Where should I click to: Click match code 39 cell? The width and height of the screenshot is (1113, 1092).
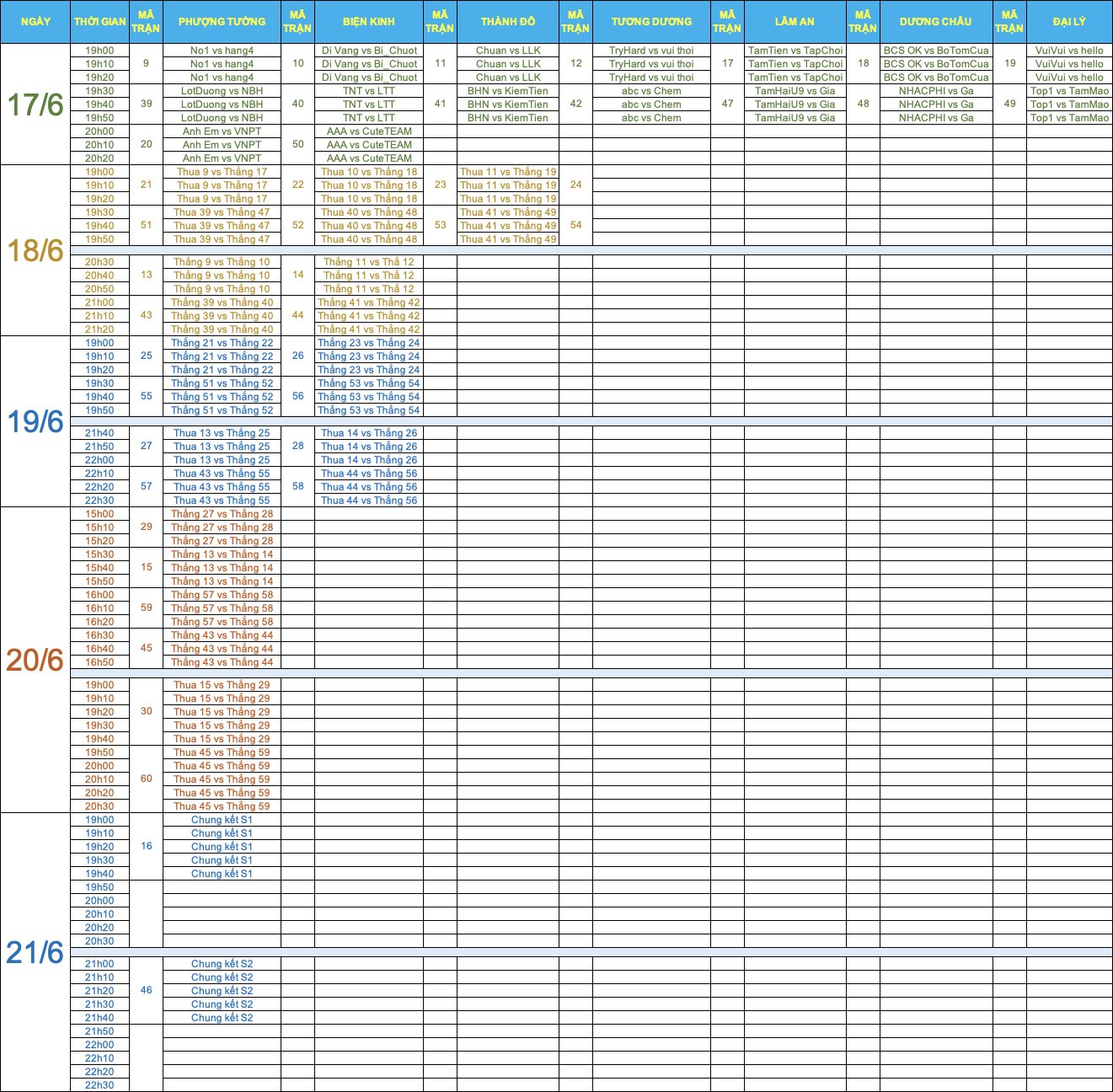click(147, 104)
